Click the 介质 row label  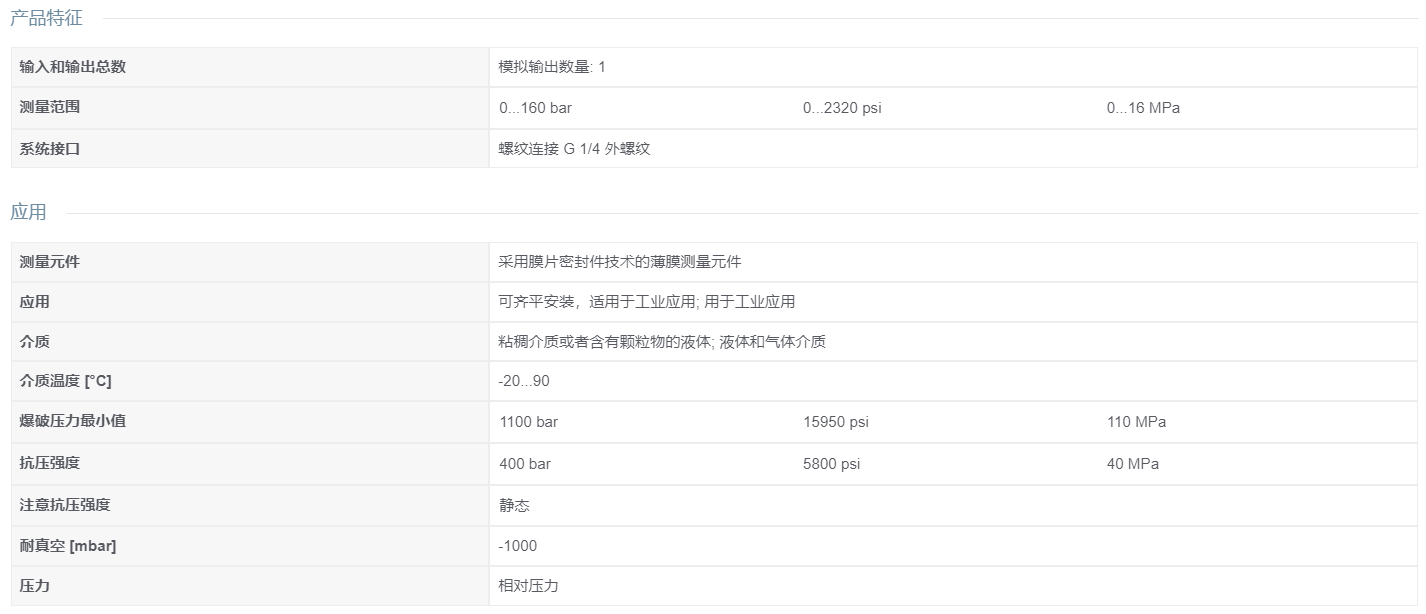pos(35,342)
